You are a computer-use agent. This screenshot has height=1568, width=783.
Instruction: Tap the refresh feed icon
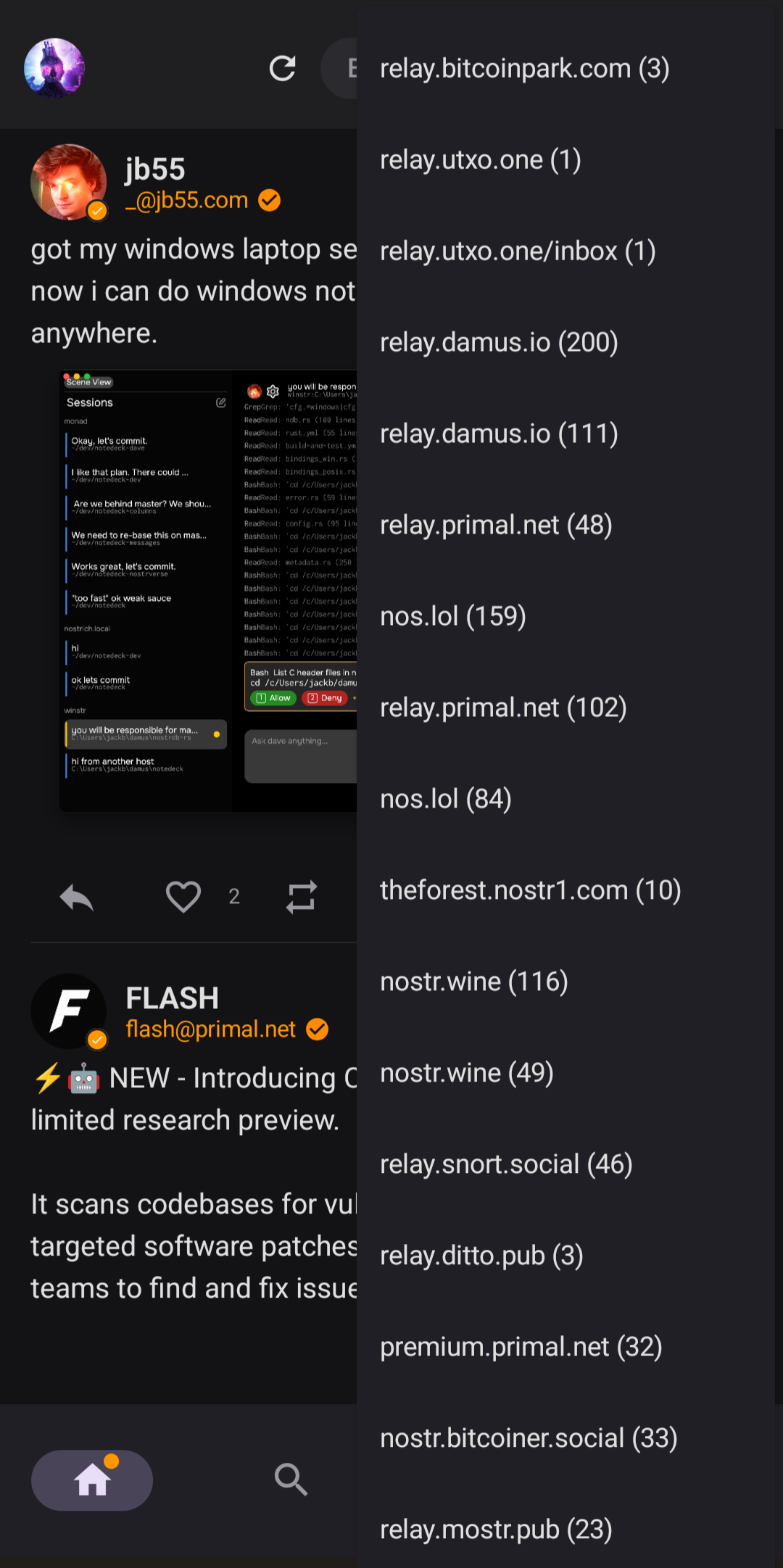point(282,68)
